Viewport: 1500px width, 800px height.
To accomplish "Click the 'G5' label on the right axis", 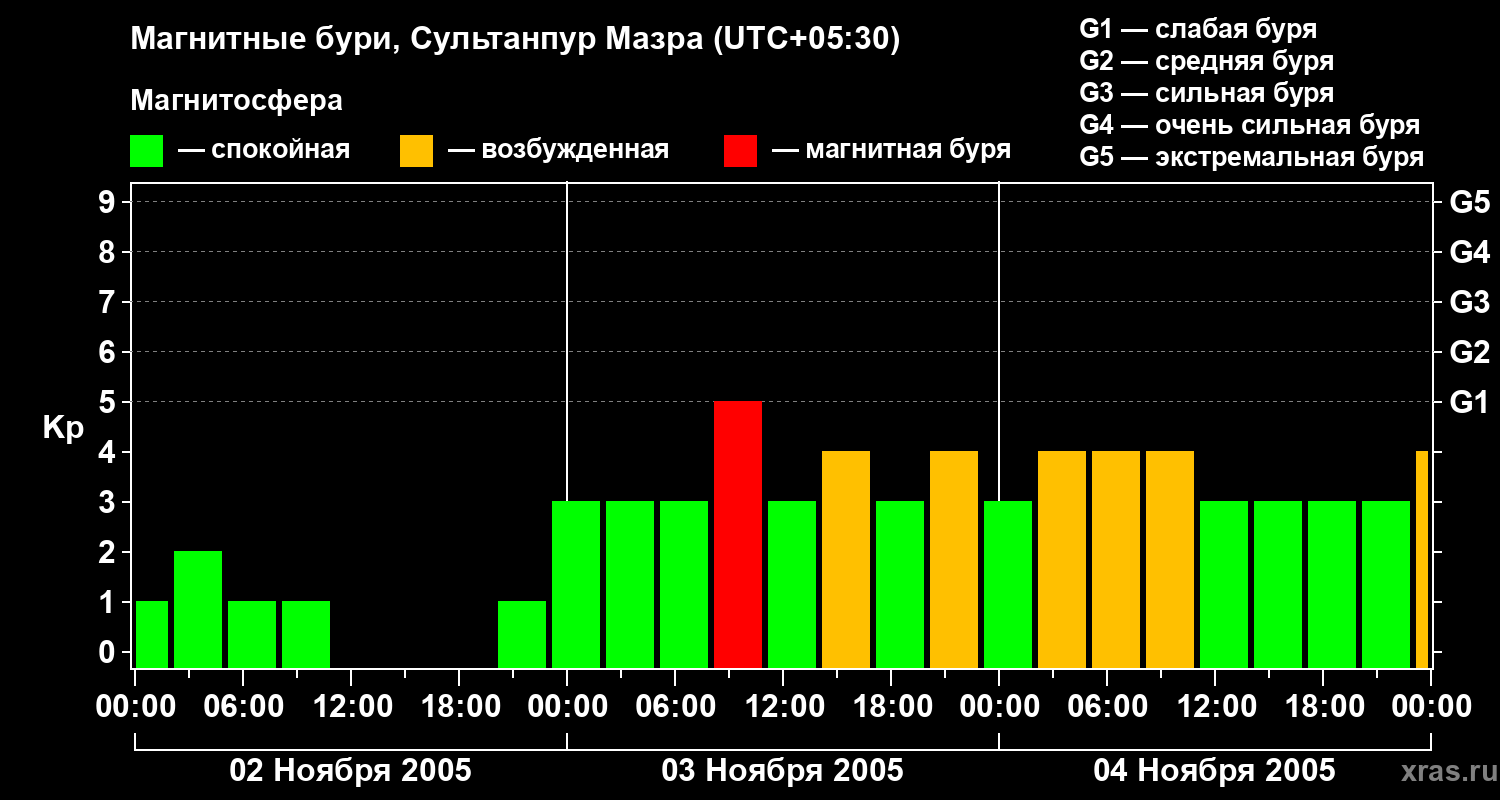I will coord(1469,202).
